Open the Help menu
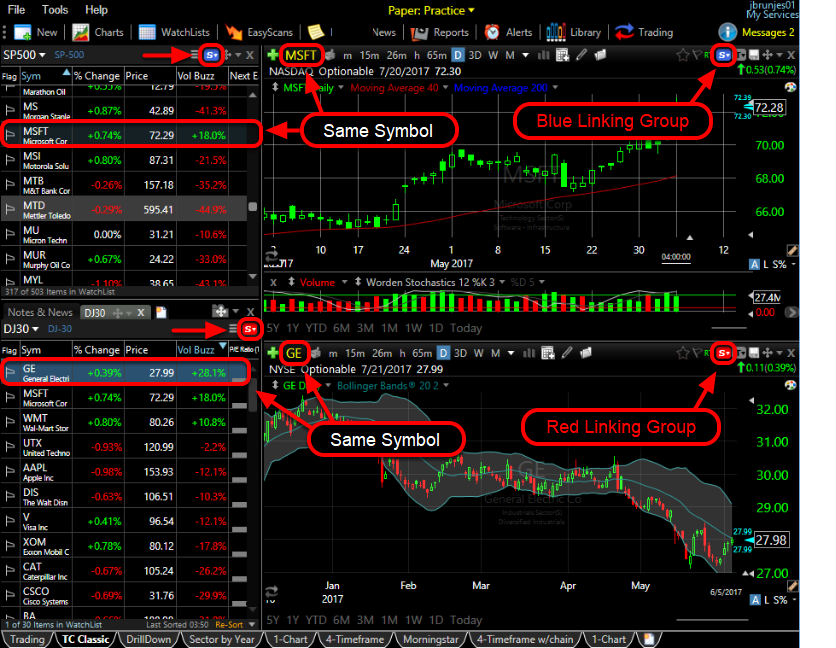This screenshot has height=648, width=836. [x=97, y=10]
